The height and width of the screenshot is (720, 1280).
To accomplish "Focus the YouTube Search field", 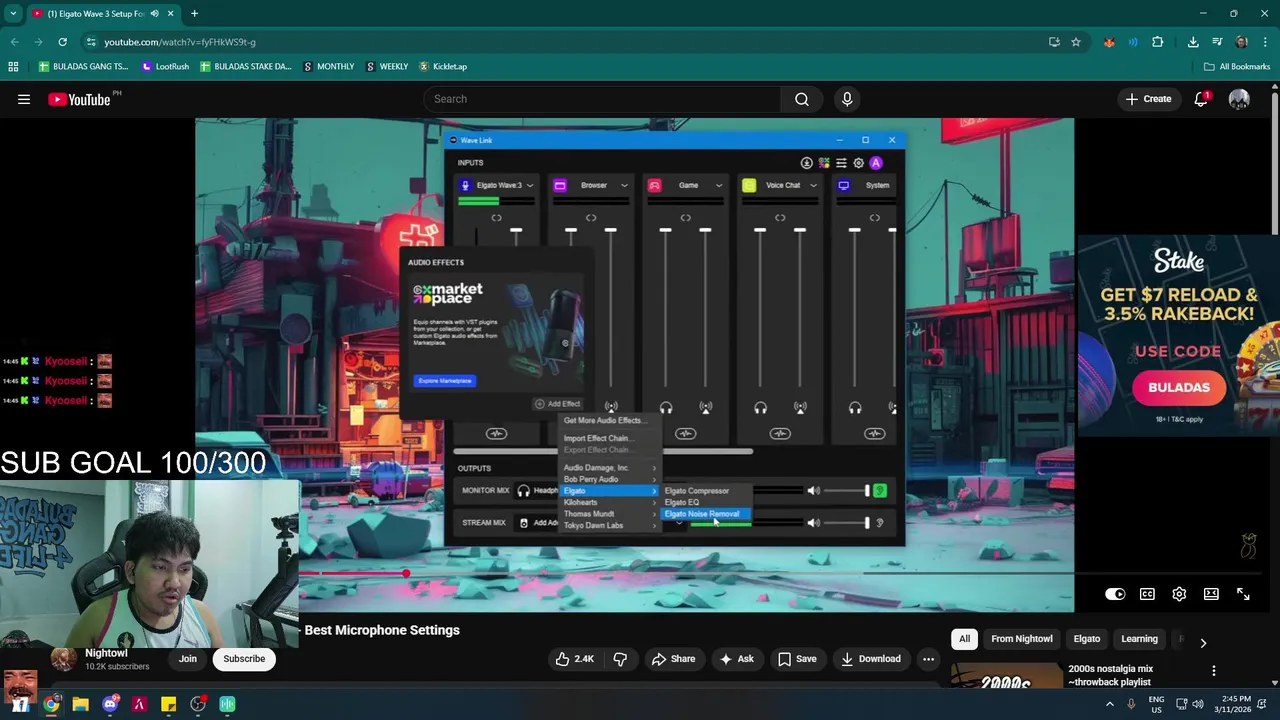I will pyautogui.click(x=601, y=99).
